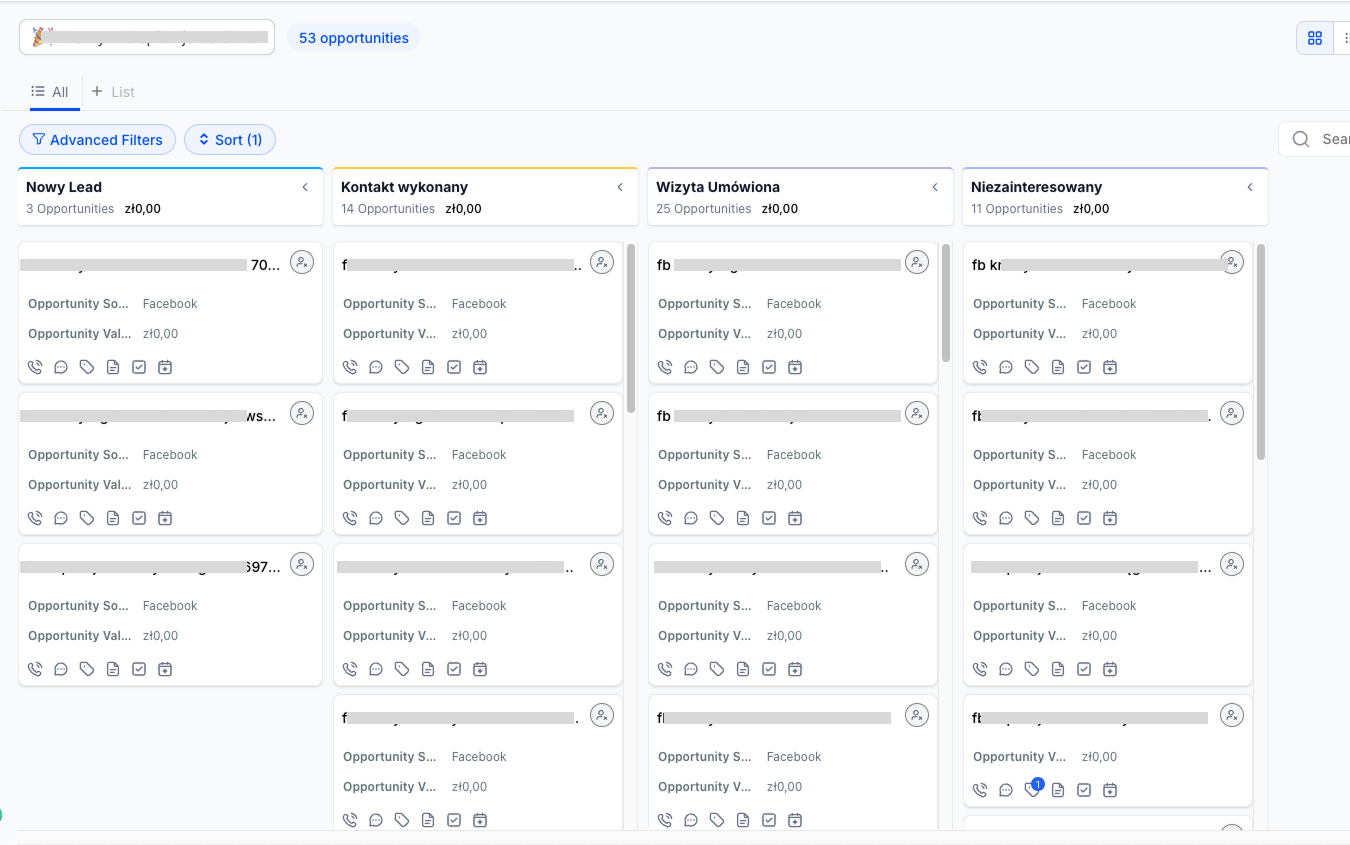The height and width of the screenshot is (845, 1350).
Task: Click the add follower icon on the first card
Action: click(302, 262)
